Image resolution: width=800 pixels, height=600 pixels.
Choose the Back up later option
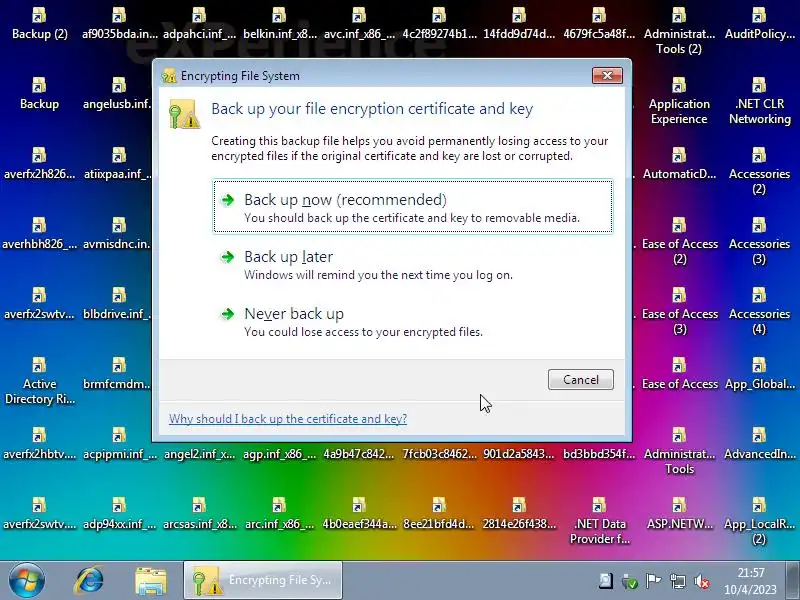coord(412,264)
